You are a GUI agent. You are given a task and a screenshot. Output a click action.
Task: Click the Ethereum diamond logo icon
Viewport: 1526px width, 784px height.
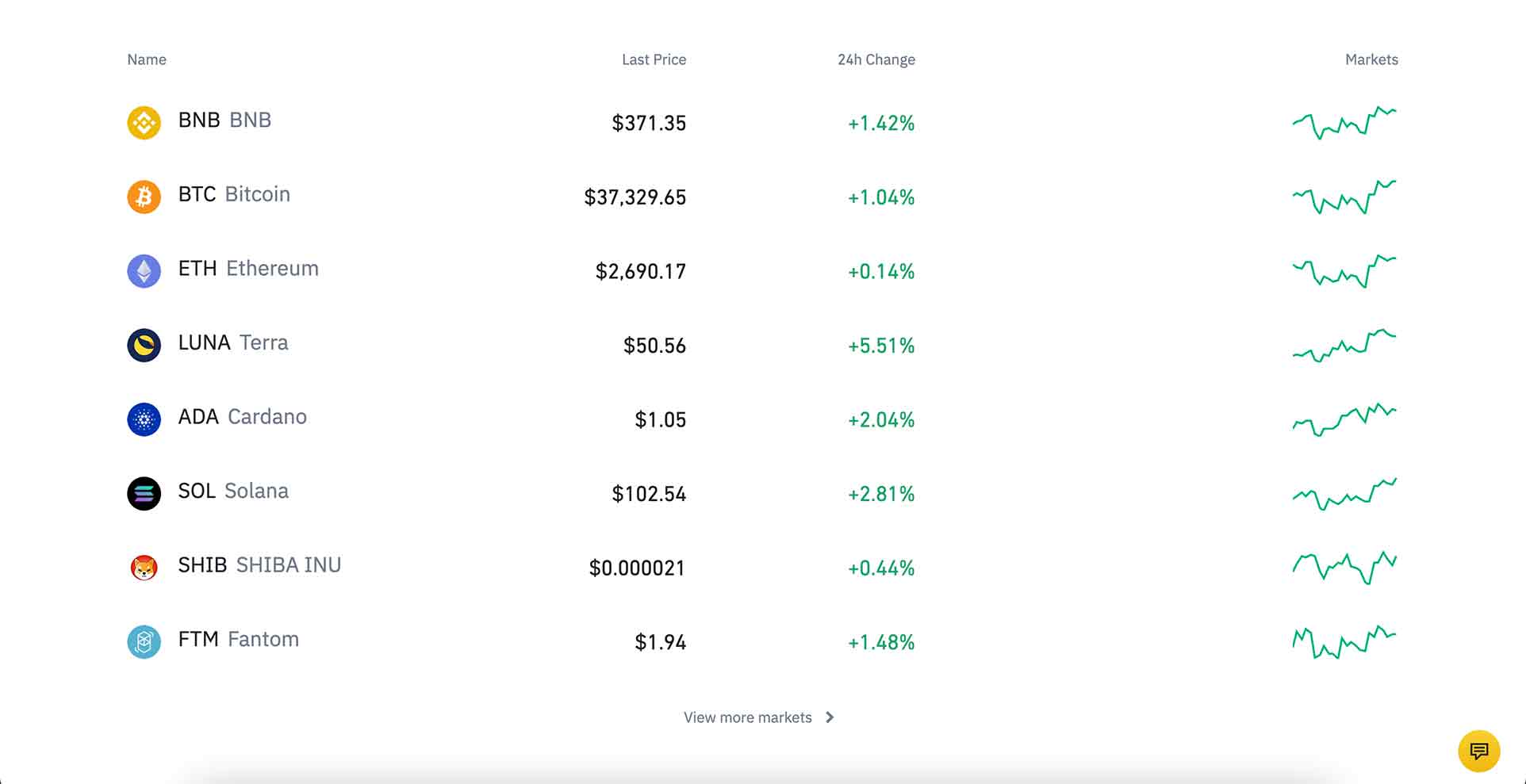pyautogui.click(x=144, y=271)
